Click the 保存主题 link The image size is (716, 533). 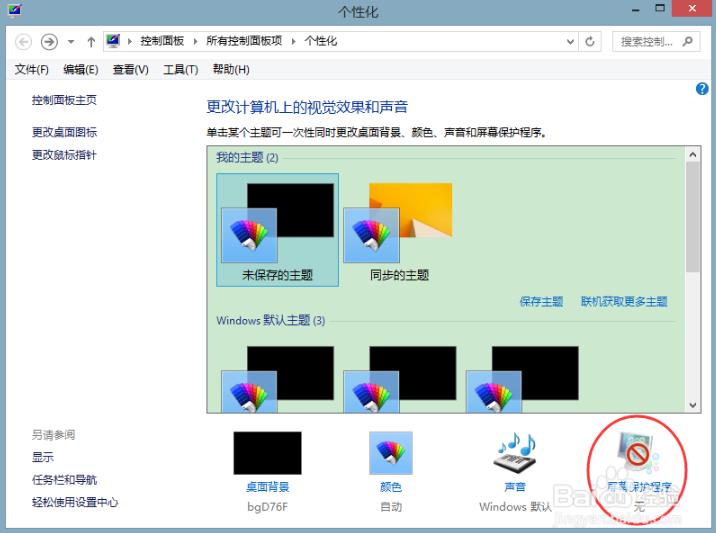point(541,301)
